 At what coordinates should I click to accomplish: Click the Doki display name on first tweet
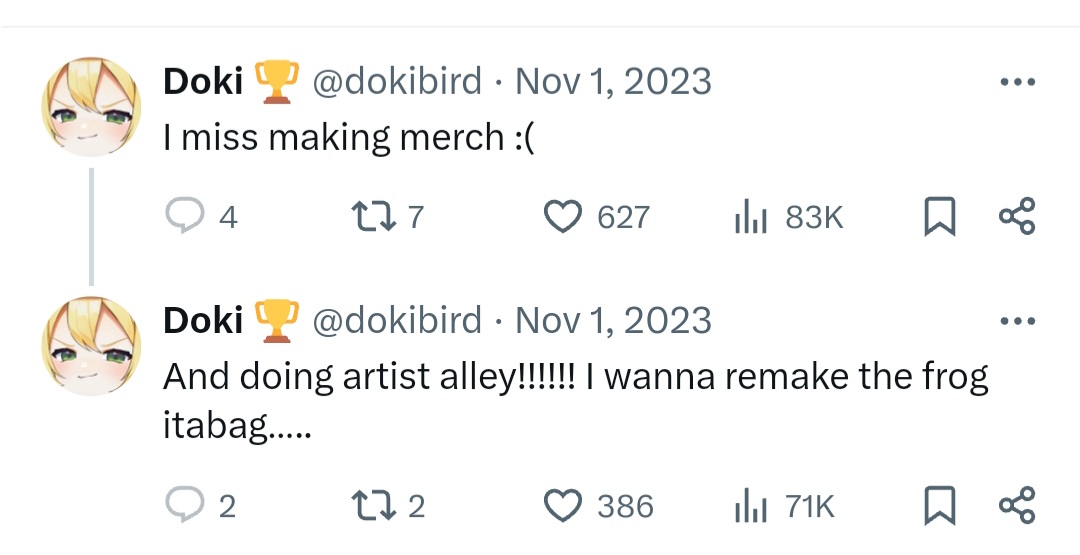203,81
